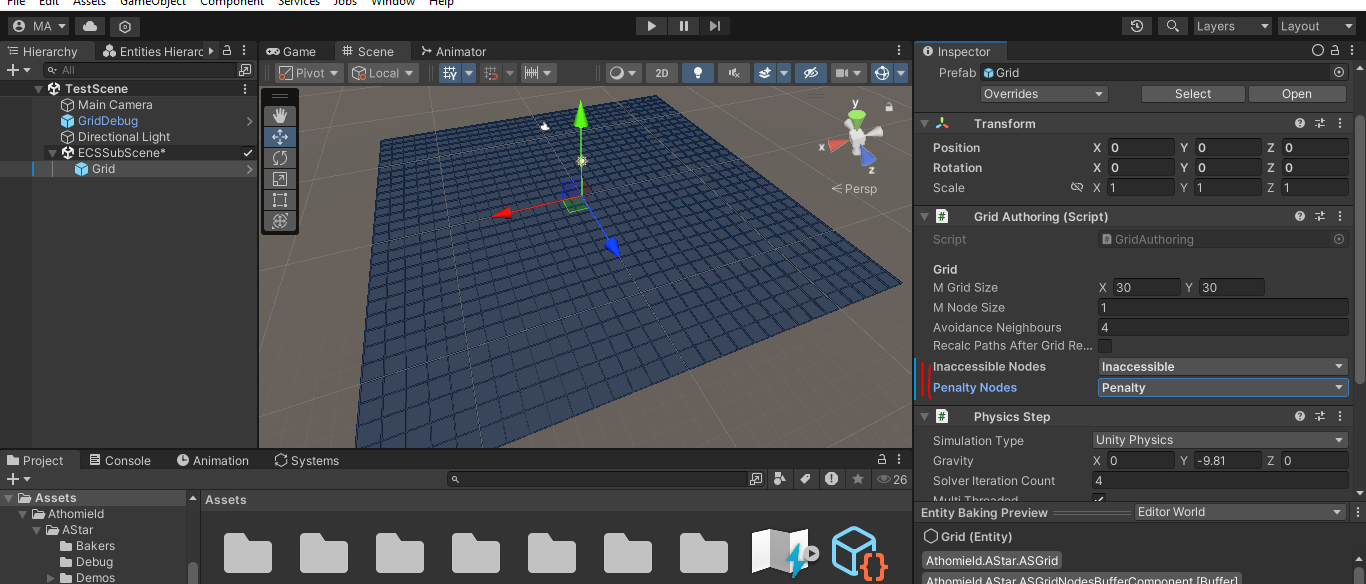Viewport: 1366px width, 584px height.
Task: Activate the Rotate tool
Action: (x=280, y=158)
